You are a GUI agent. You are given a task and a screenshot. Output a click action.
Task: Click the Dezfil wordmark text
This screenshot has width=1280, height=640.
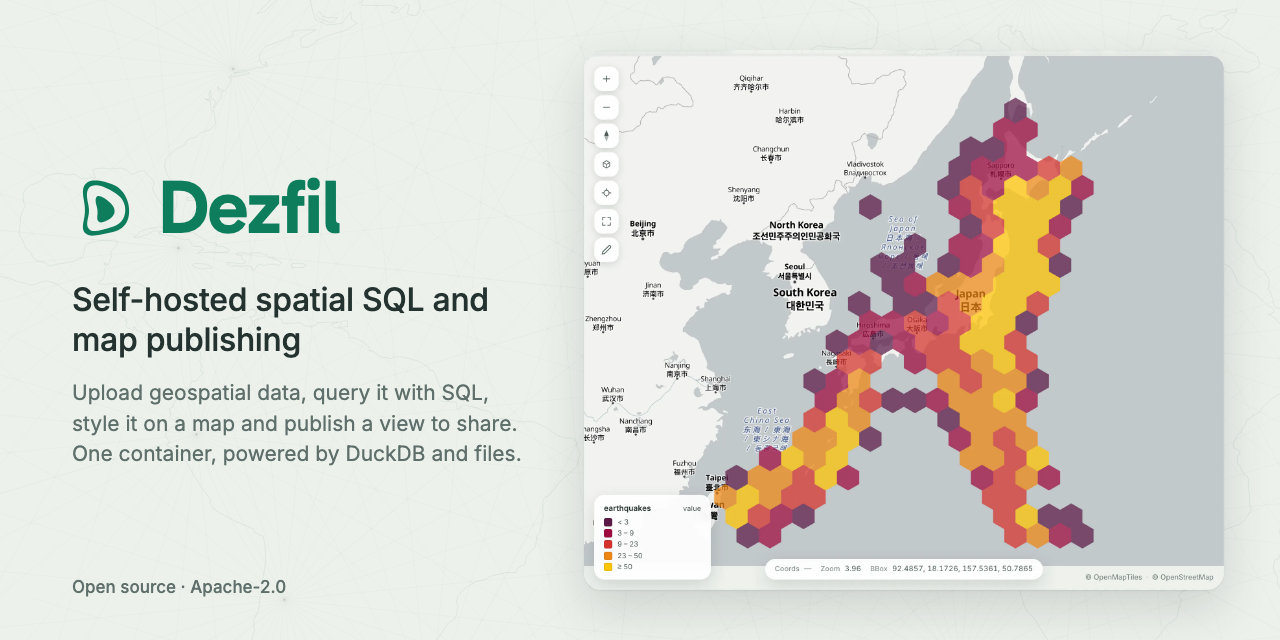point(251,206)
